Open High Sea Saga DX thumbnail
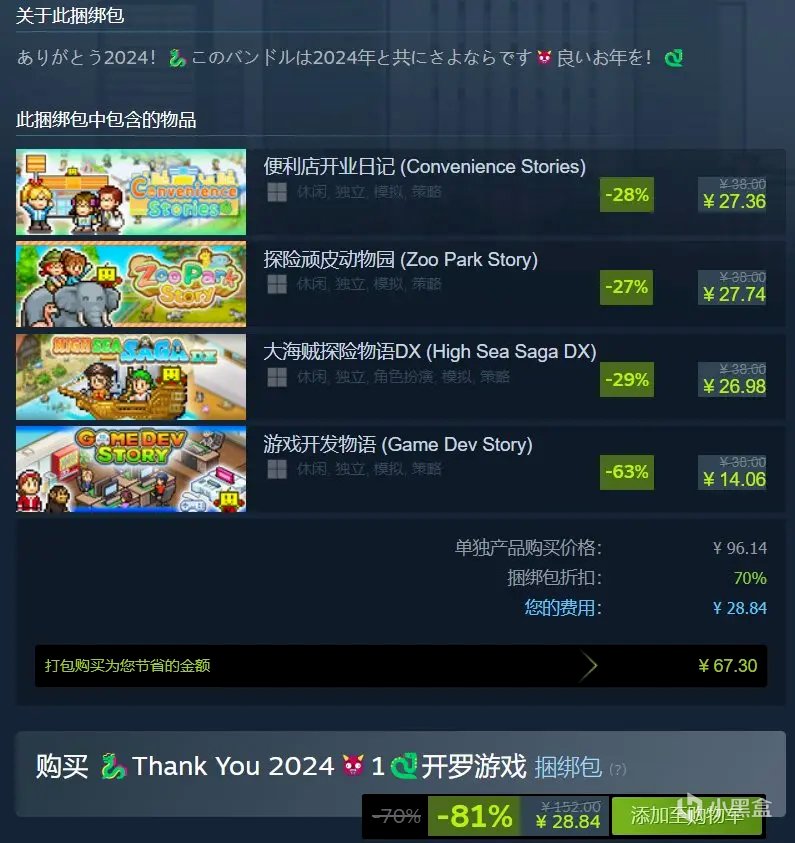Screen dimensions: 795x843 click(131, 377)
